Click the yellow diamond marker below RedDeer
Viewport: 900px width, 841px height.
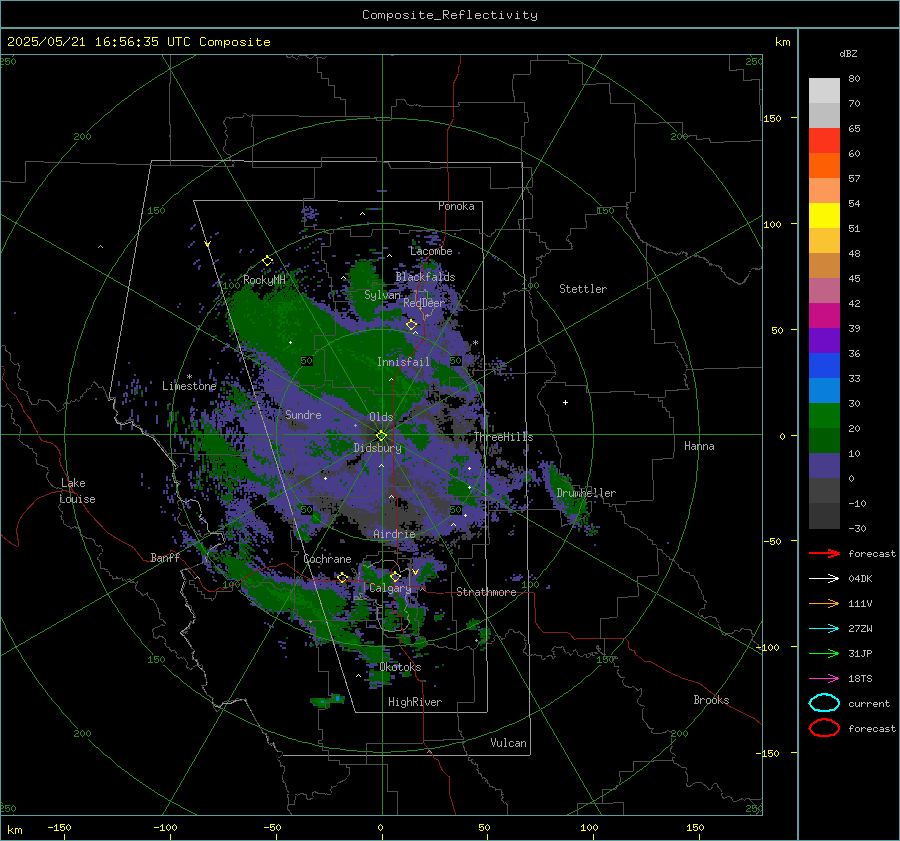coord(412,325)
